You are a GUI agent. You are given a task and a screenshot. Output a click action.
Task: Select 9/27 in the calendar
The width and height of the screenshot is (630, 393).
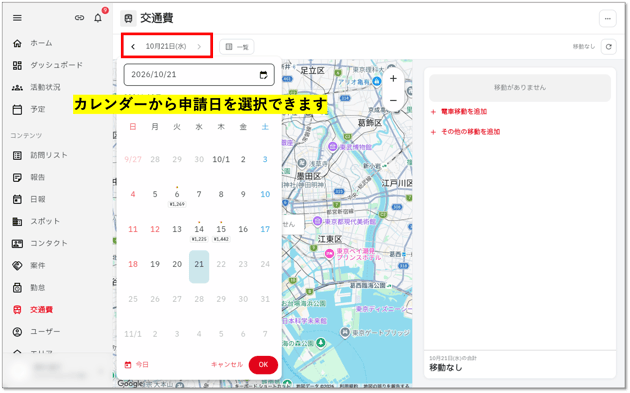coord(133,160)
